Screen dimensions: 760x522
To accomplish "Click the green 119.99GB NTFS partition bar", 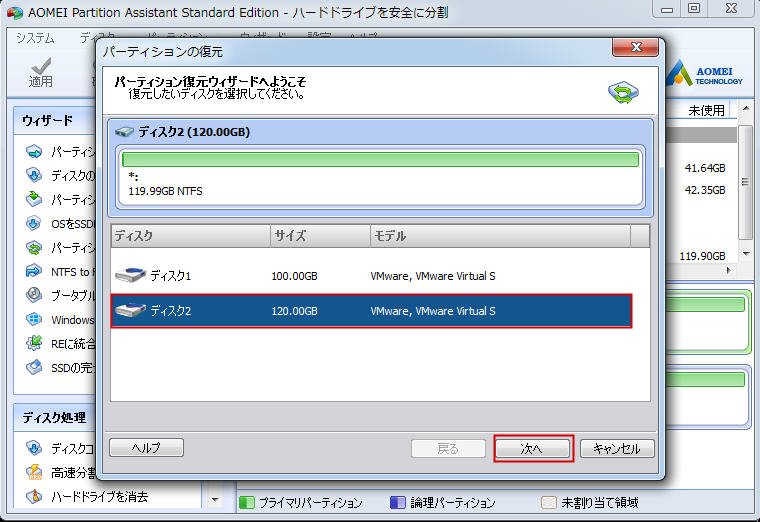I will 380,159.
